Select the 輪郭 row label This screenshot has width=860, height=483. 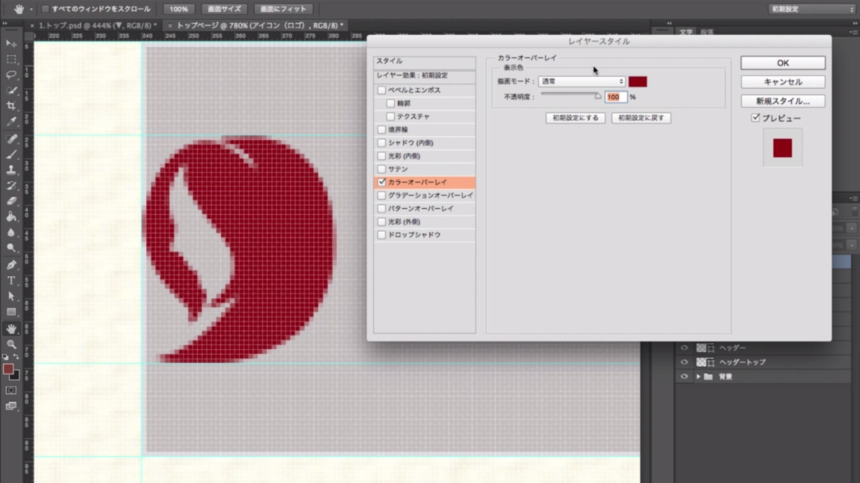tap(404, 103)
